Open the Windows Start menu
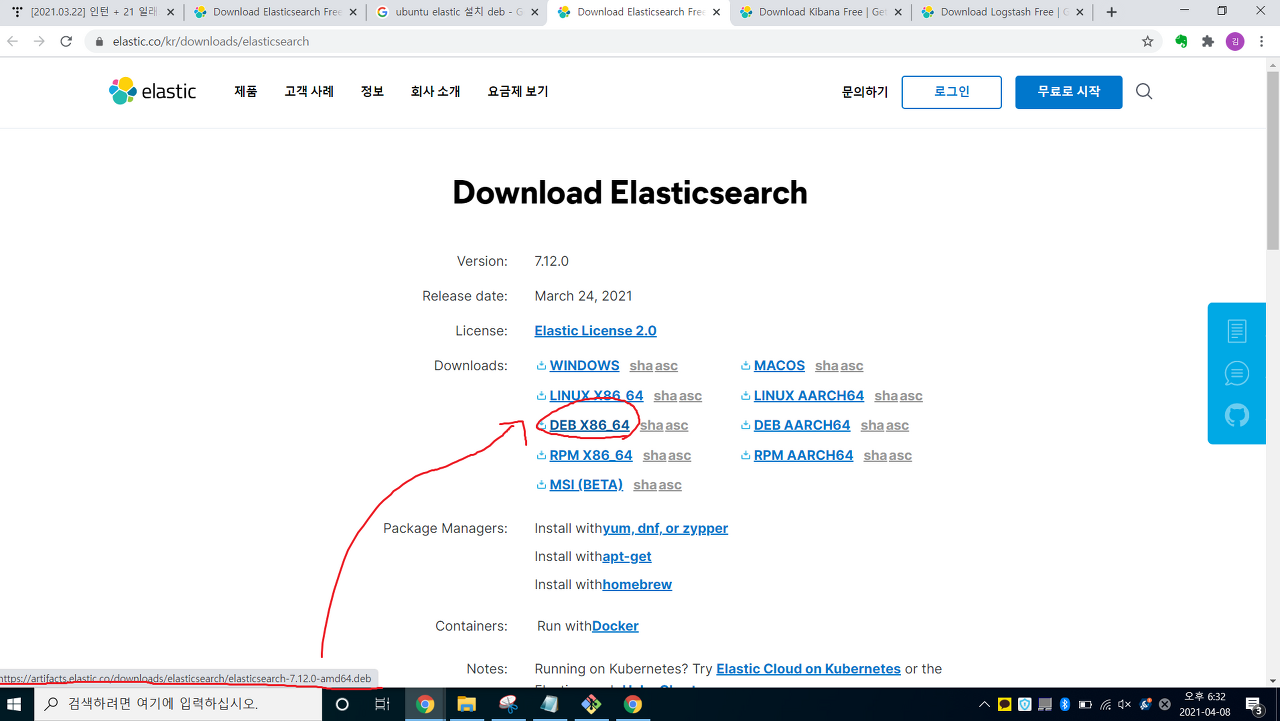Viewport: 1280px width, 721px height. point(16,704)
